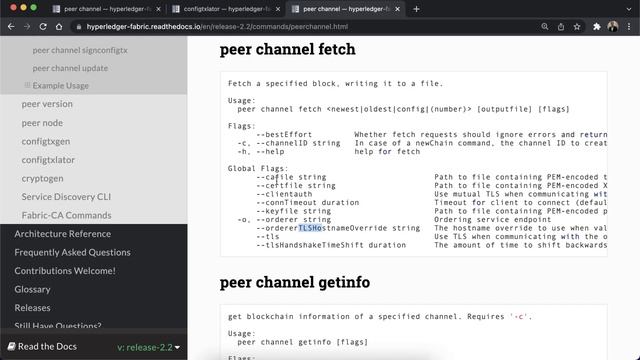Click the share page icon
This screenshot has width=640, height=360.
561,27
